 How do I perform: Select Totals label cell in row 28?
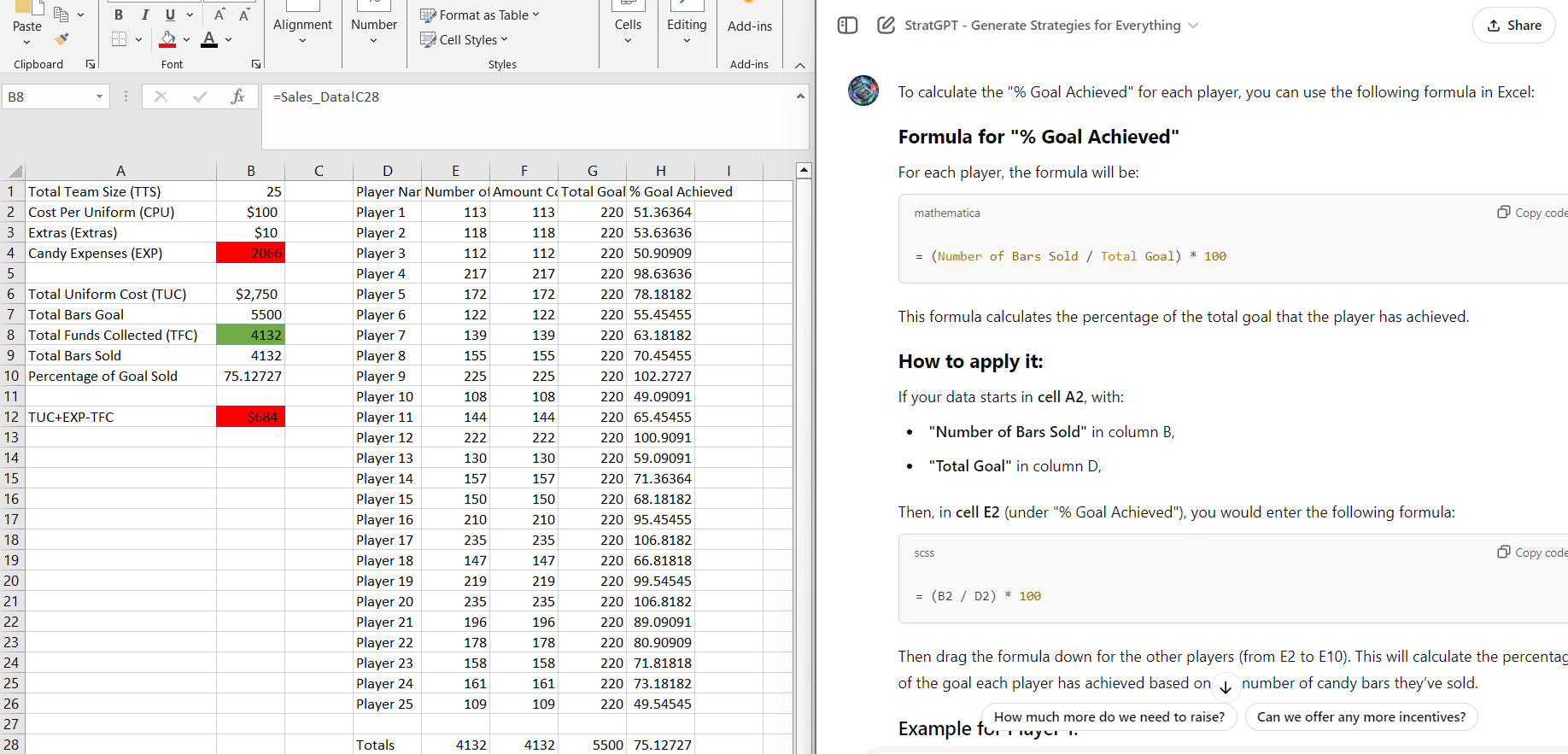[x=387, y=745]
